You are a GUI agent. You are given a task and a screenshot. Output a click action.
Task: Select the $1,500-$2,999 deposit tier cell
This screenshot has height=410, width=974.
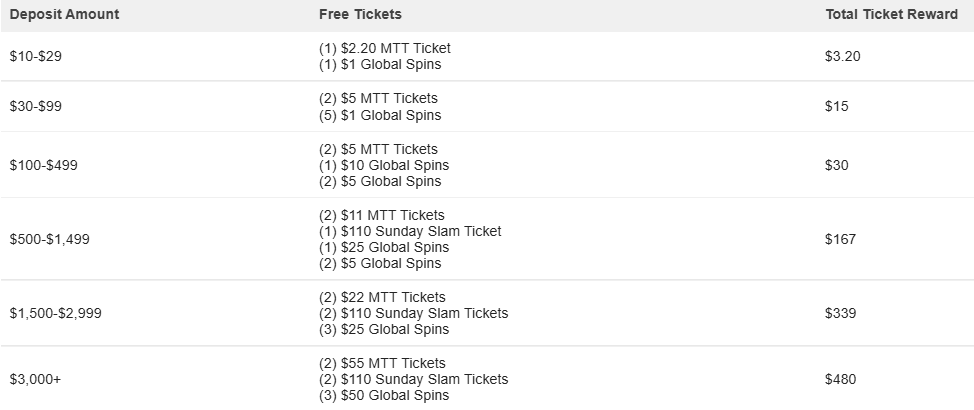pyautogui.click(x=55, y=313)
